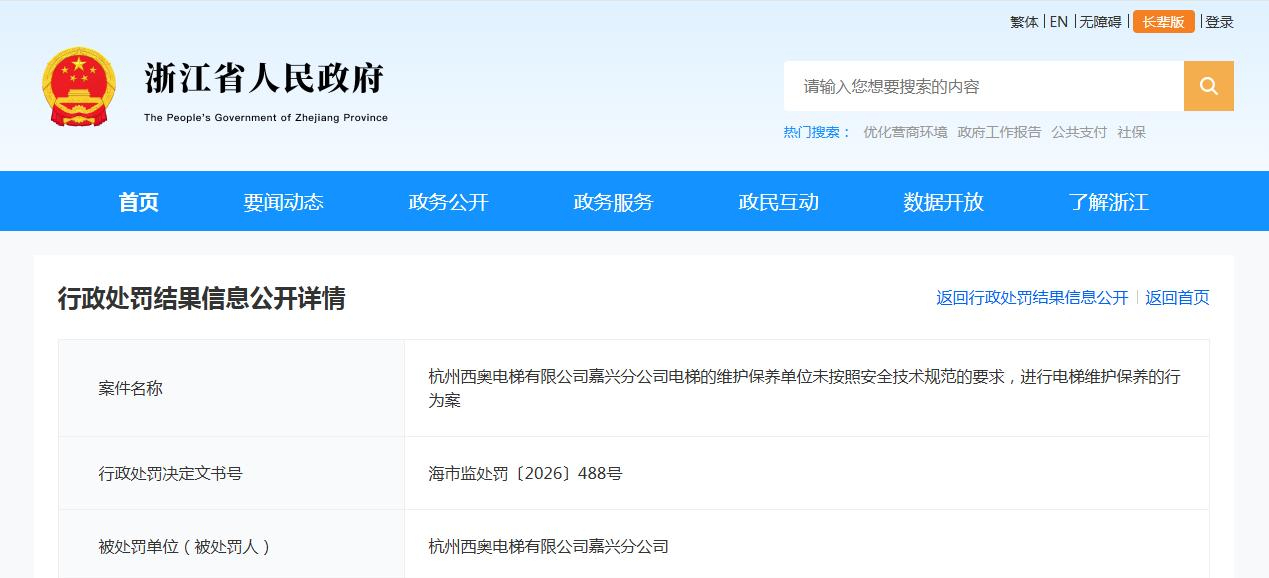Click the 被处罚单位（被处罚人） row label
The height and width of the screenshot is (578, 1269).
point(184,546)
